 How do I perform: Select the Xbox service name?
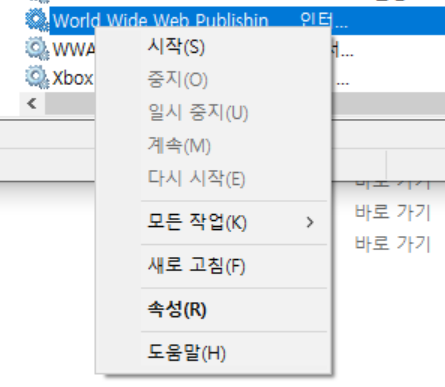click(73, 78)
